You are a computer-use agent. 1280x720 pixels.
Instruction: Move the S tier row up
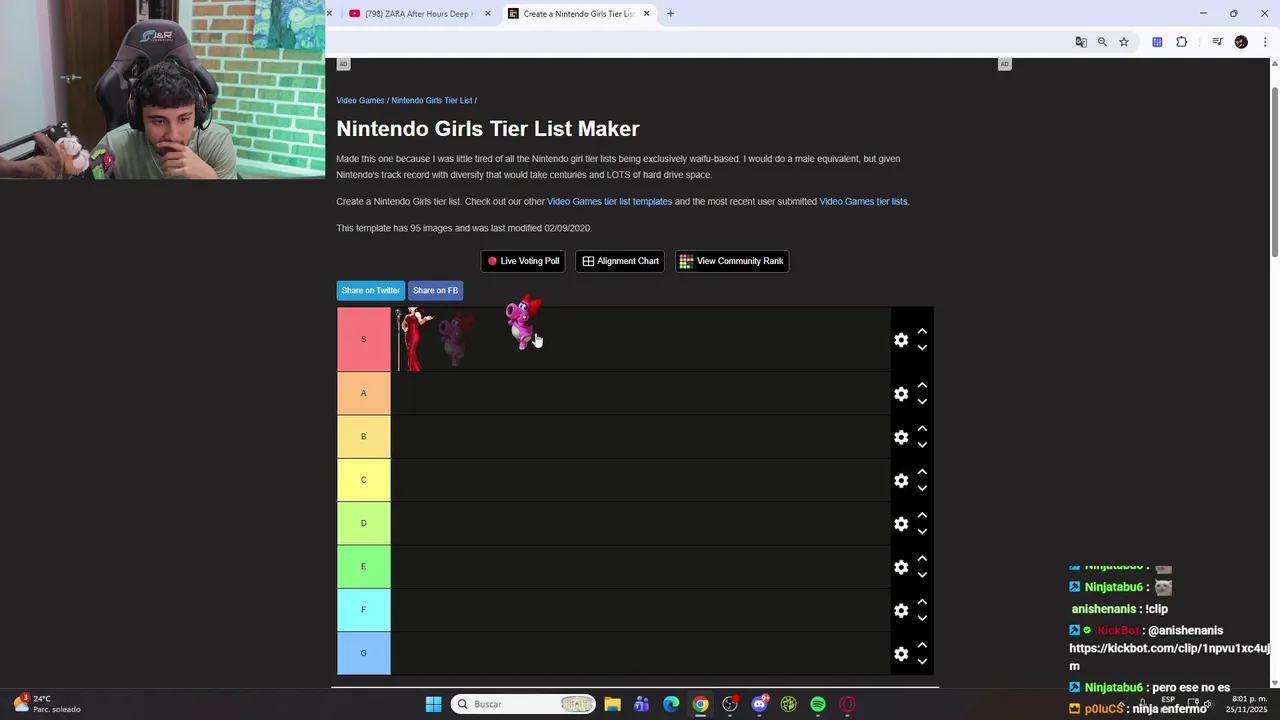pos(922,332)
